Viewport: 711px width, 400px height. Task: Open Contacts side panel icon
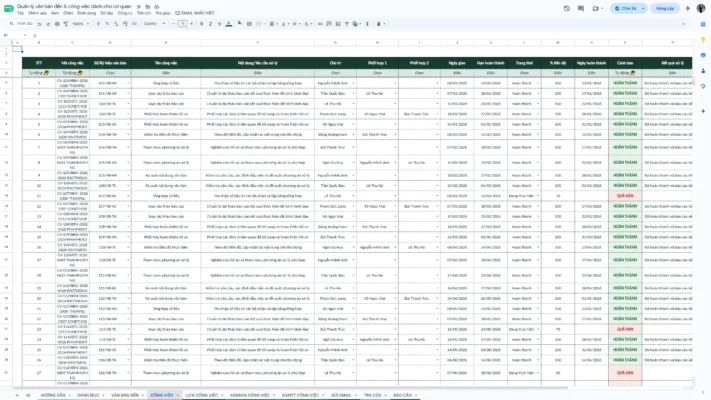[703, 71]
